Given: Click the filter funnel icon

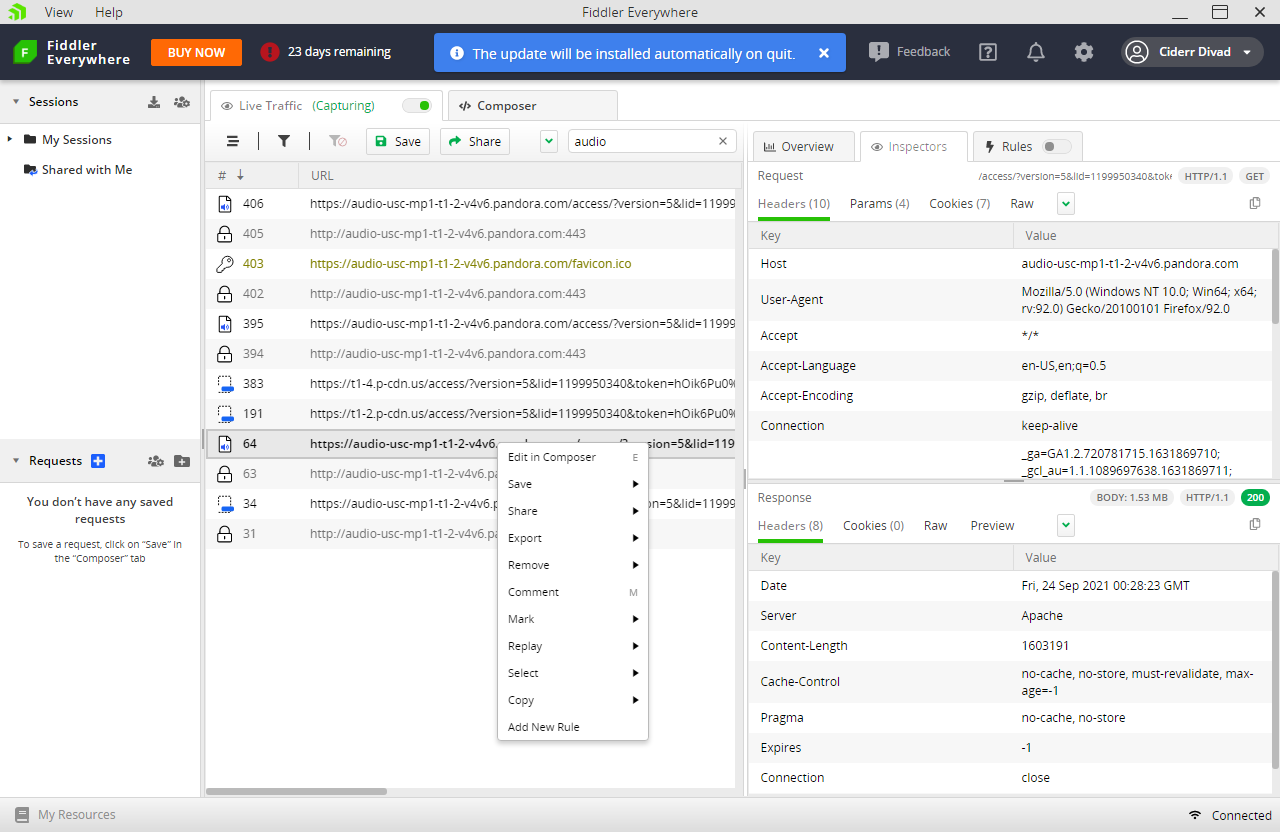Looking at the screenshot, I should point(284,141).
